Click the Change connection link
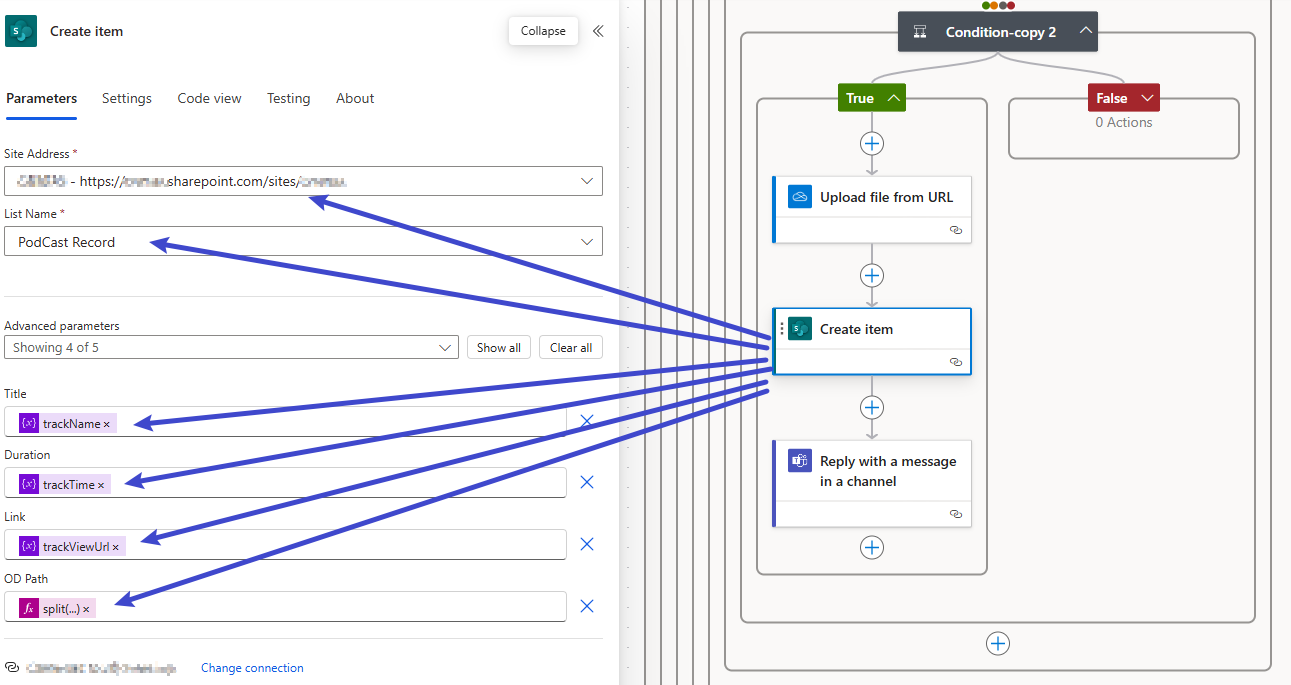 point(252,668)
